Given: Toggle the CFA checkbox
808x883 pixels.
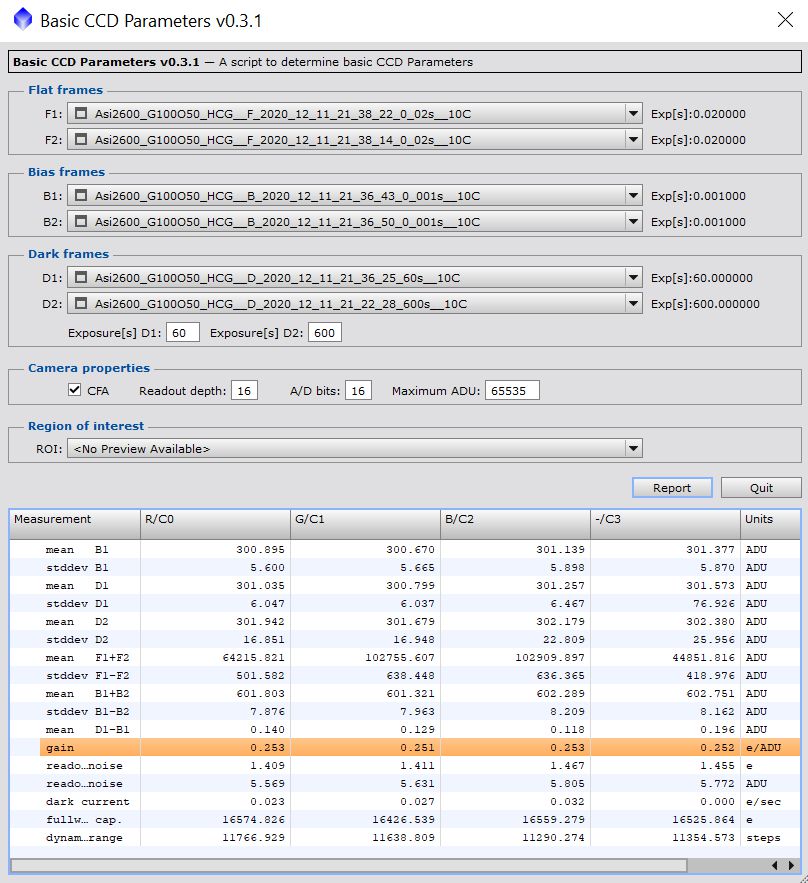Looking at the screenshot, I should (75, 390).
